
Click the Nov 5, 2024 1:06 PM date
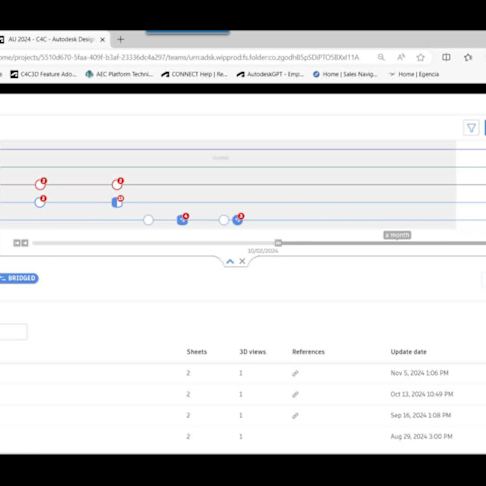(420, 373)
